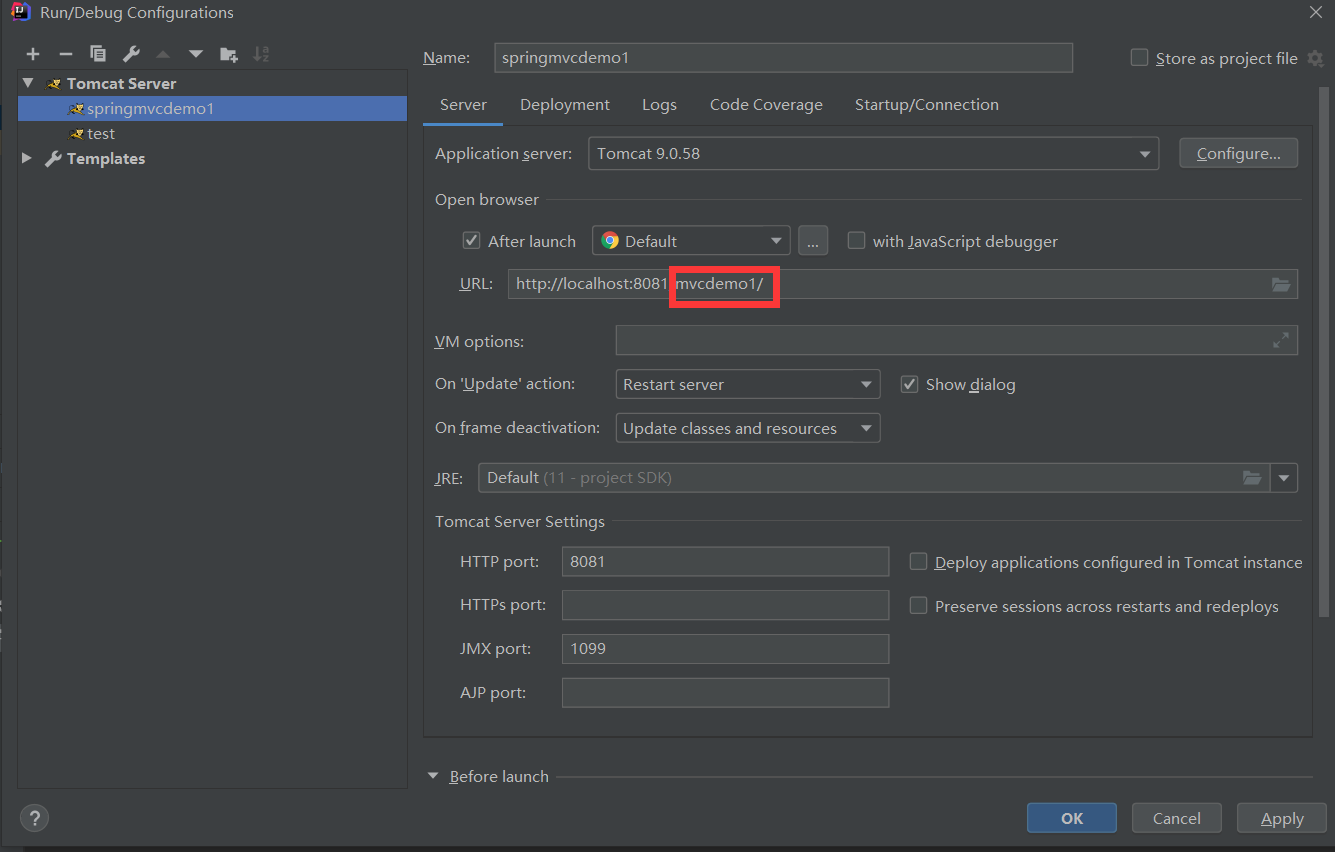Viewport: 1335px width, 852px height.
Task: Collapse the Tomcat Server tree node
Action: 28,83
